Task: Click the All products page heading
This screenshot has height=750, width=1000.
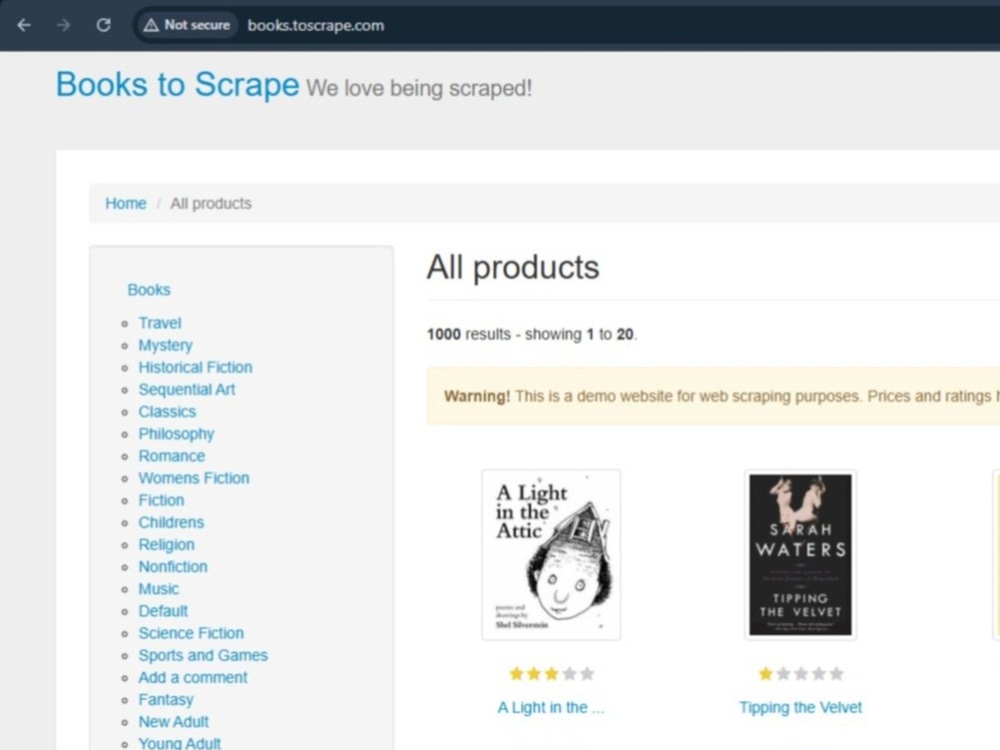Action: coord(513,267)
